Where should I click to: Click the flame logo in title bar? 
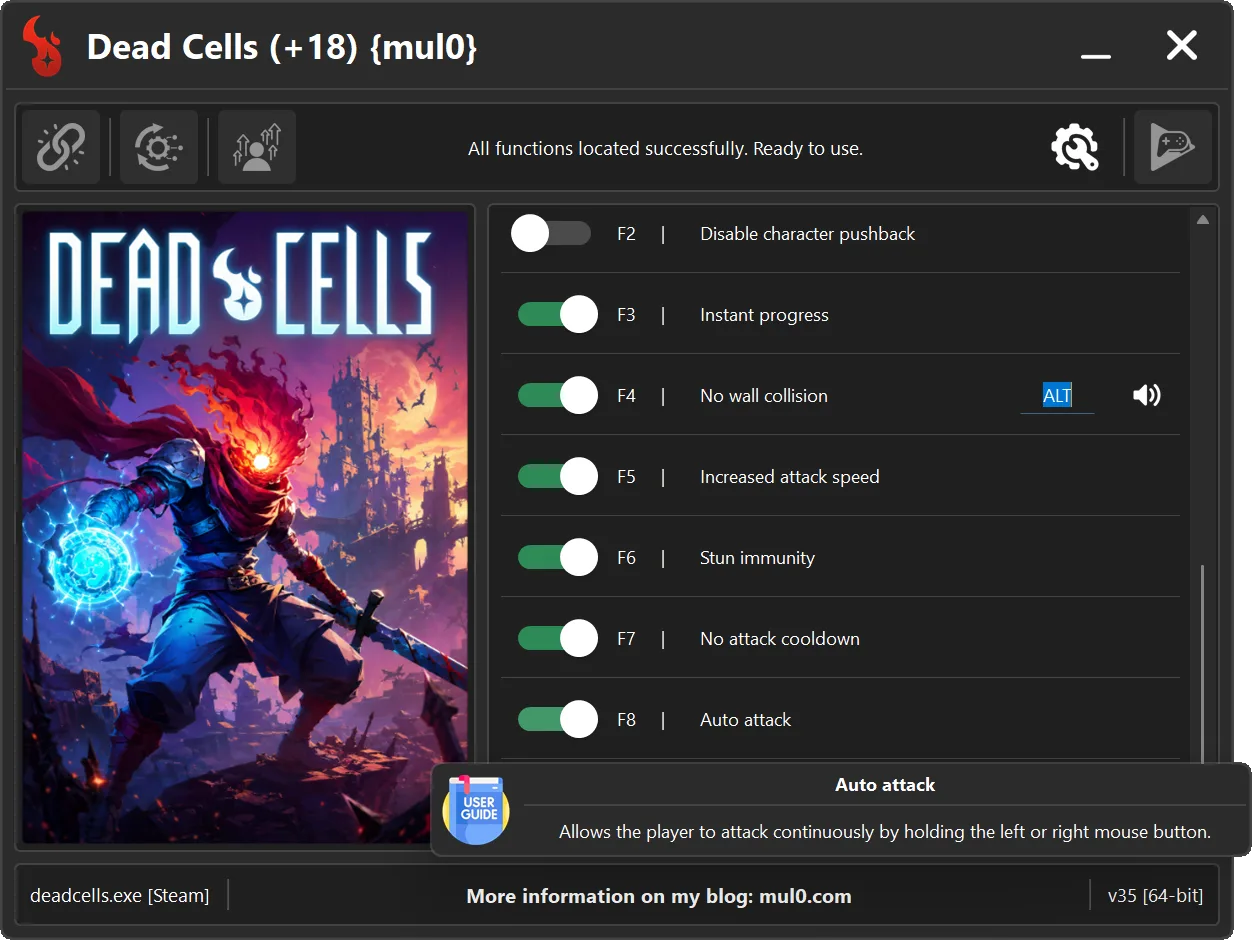43,46
